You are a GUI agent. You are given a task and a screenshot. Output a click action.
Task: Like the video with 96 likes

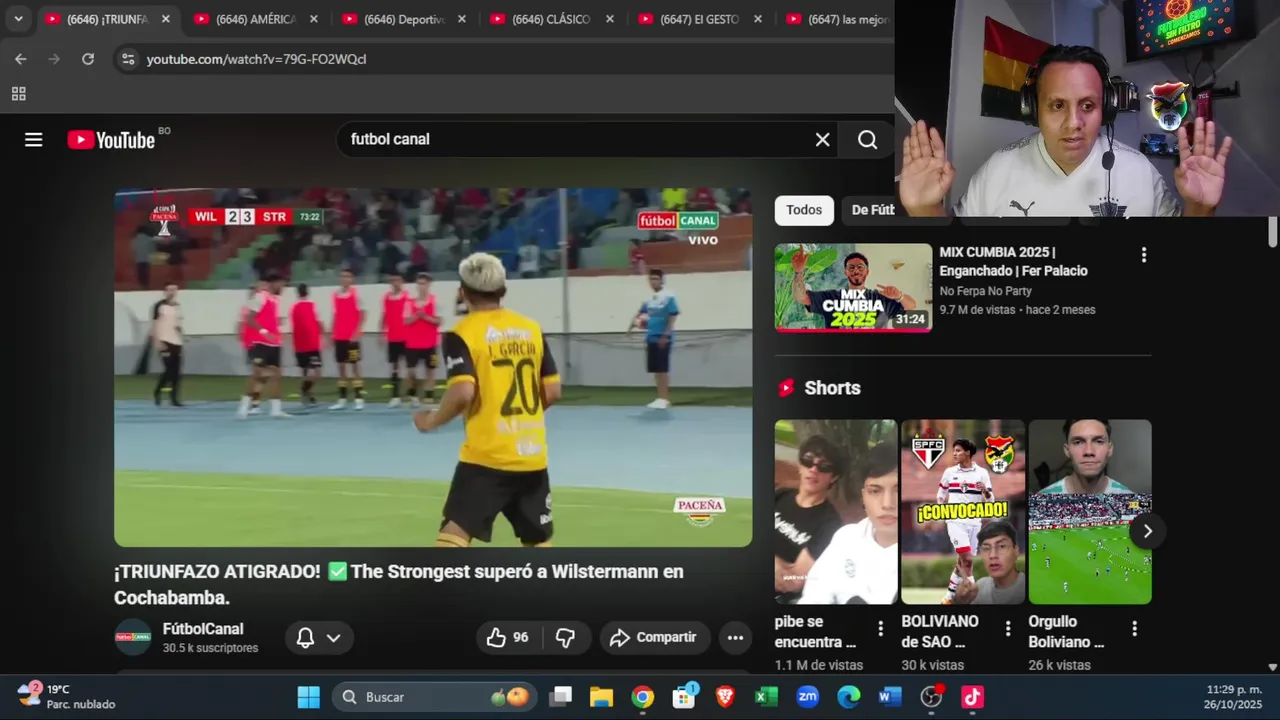(507, 638)
